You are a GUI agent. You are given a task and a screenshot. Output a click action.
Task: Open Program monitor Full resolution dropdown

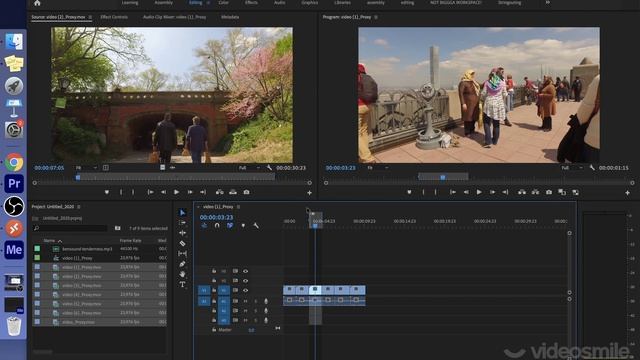572,168
